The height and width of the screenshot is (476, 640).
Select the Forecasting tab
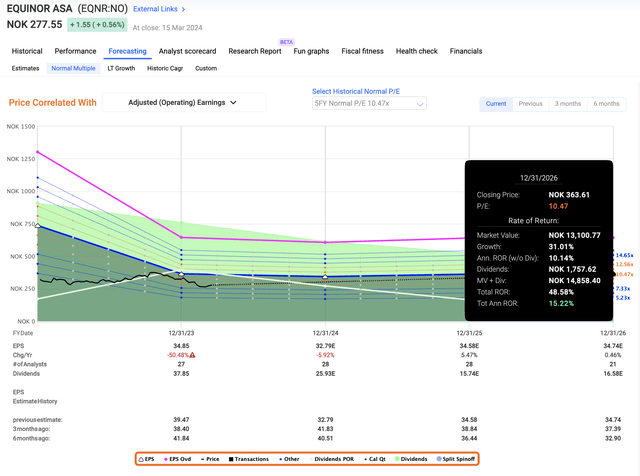click(127, 51)
